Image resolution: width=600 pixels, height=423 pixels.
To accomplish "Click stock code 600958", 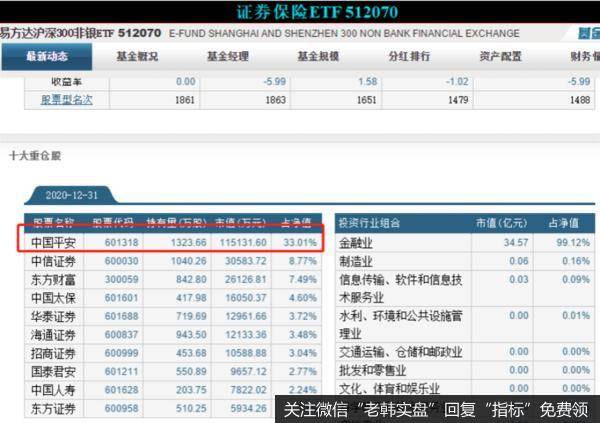I will tap(121, 408).
